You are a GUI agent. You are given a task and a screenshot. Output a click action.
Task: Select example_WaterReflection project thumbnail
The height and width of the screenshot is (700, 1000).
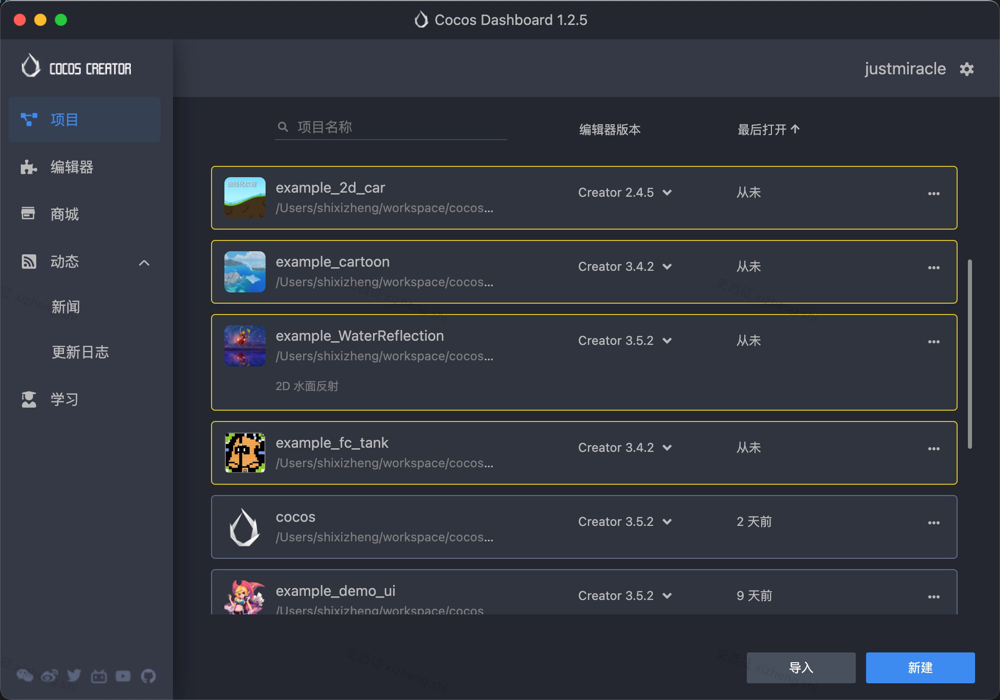[245, 346]
